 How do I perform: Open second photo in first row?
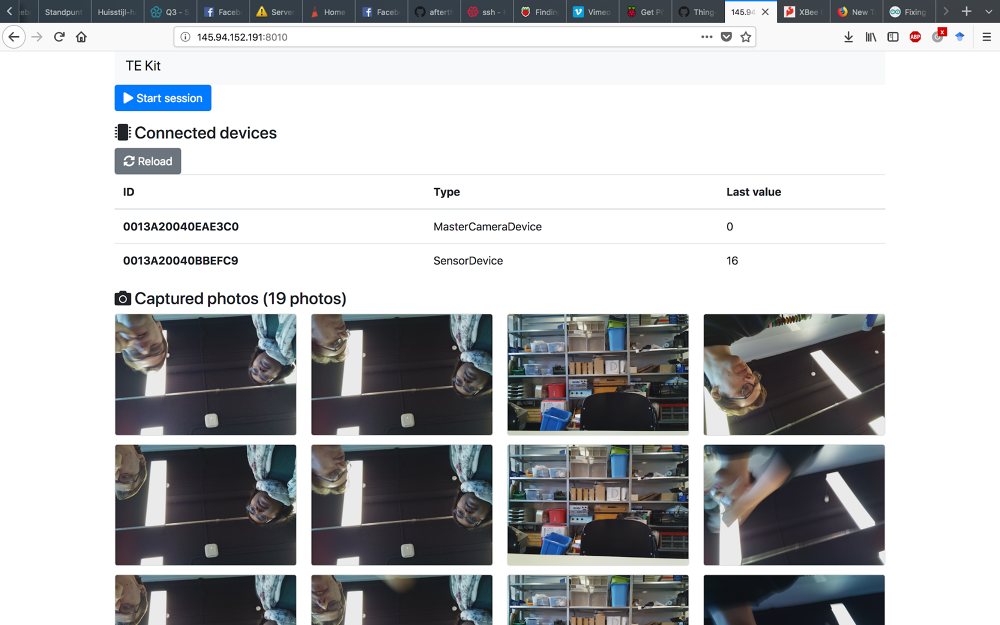click(402, 374)
